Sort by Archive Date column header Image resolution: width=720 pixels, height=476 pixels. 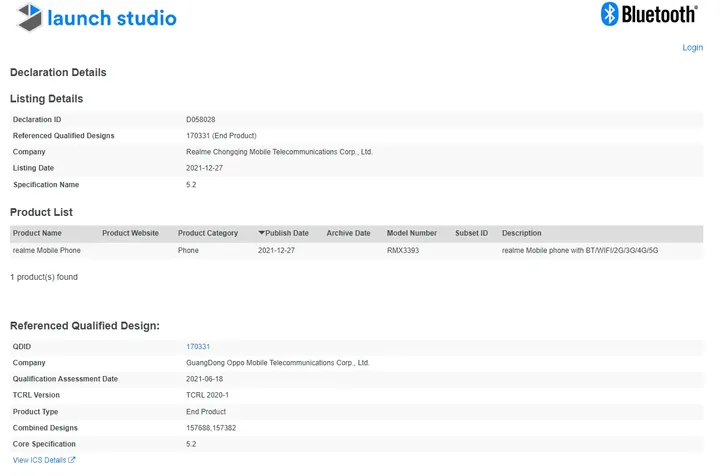click(x=348, y=233)
